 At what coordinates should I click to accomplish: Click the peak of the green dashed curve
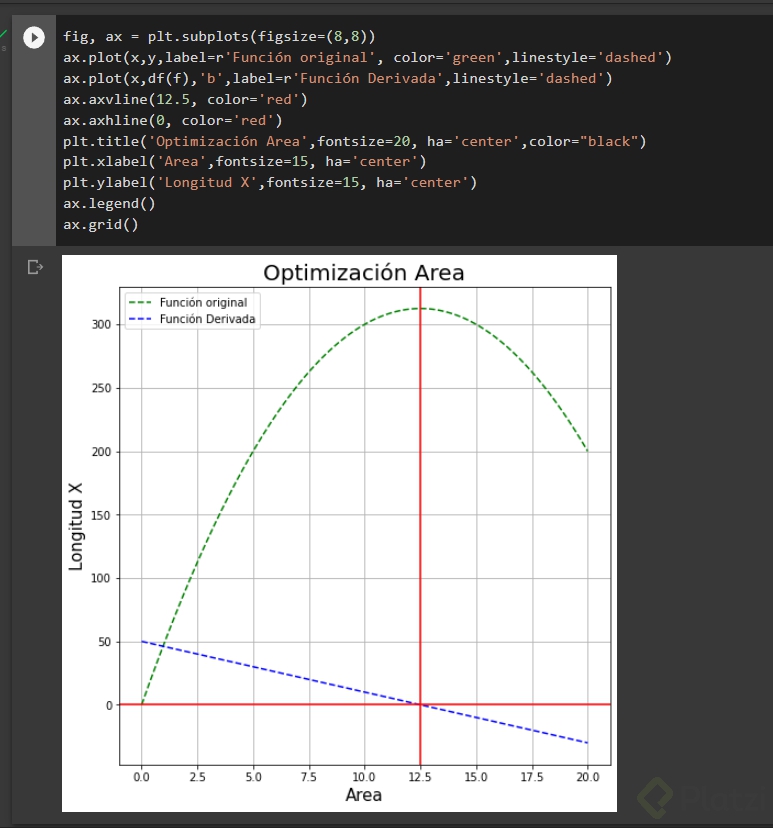[x=420, y=308]
